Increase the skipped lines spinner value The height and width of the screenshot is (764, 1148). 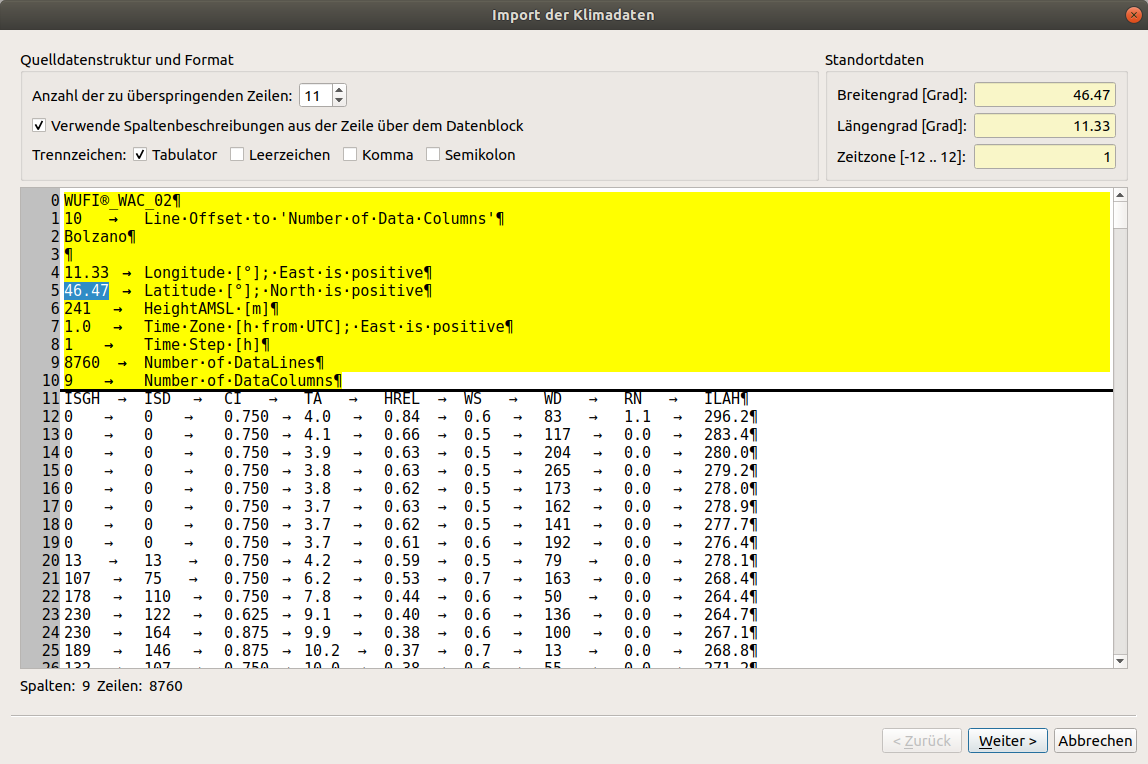pos(338,90)
